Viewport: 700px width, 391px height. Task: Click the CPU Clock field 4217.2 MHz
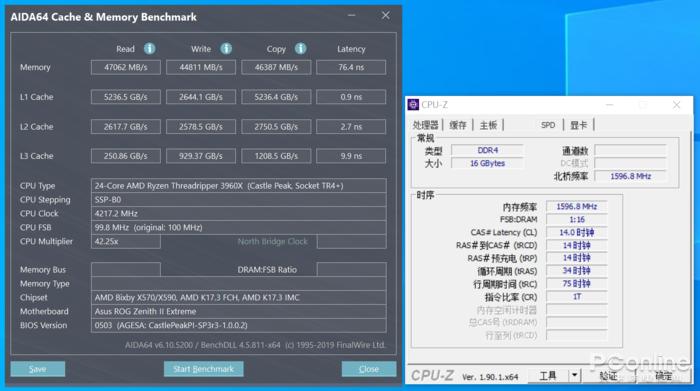tap(239, 213)
